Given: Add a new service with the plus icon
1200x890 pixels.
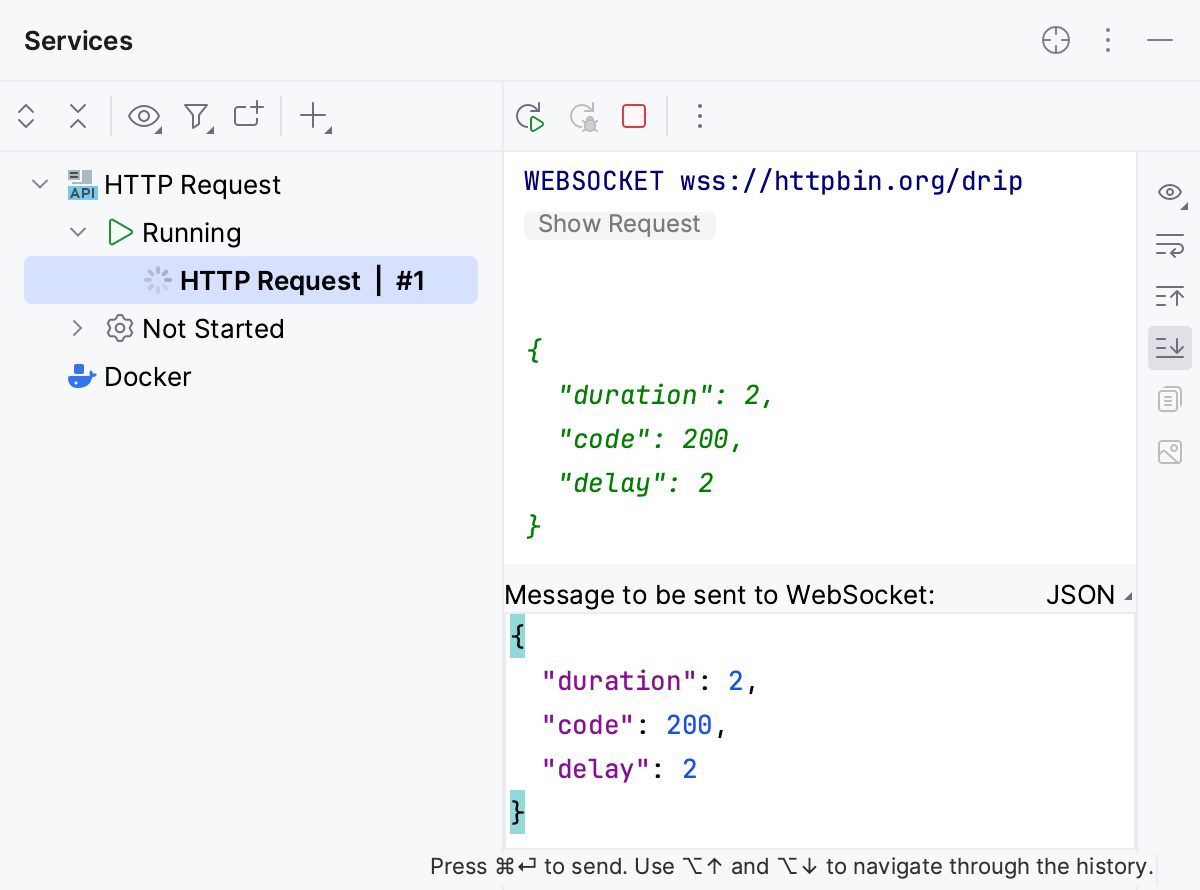Looking at the screenshot, I should (312, 116).
